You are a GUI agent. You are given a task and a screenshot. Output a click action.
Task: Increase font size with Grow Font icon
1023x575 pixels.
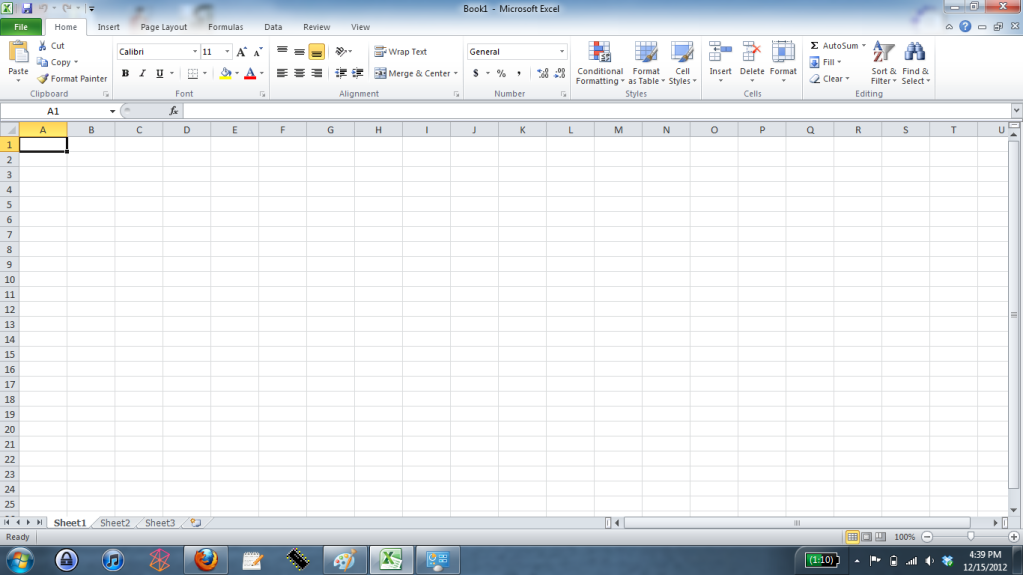point(241,52)
